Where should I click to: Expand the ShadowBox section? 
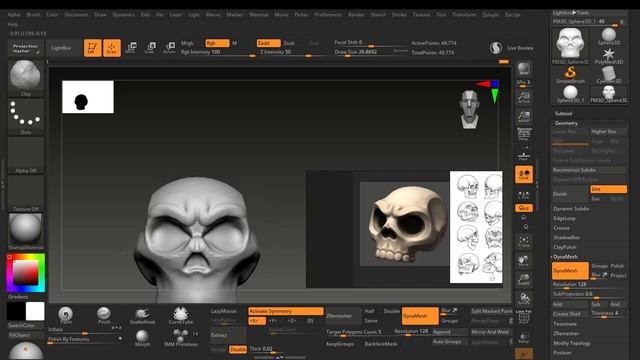(x=567, y=237)
